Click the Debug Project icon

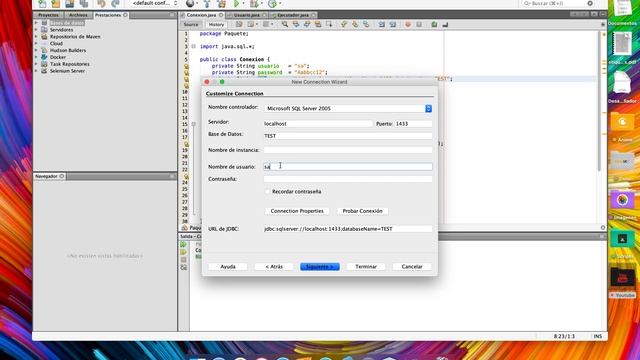(x=254, y=4)
